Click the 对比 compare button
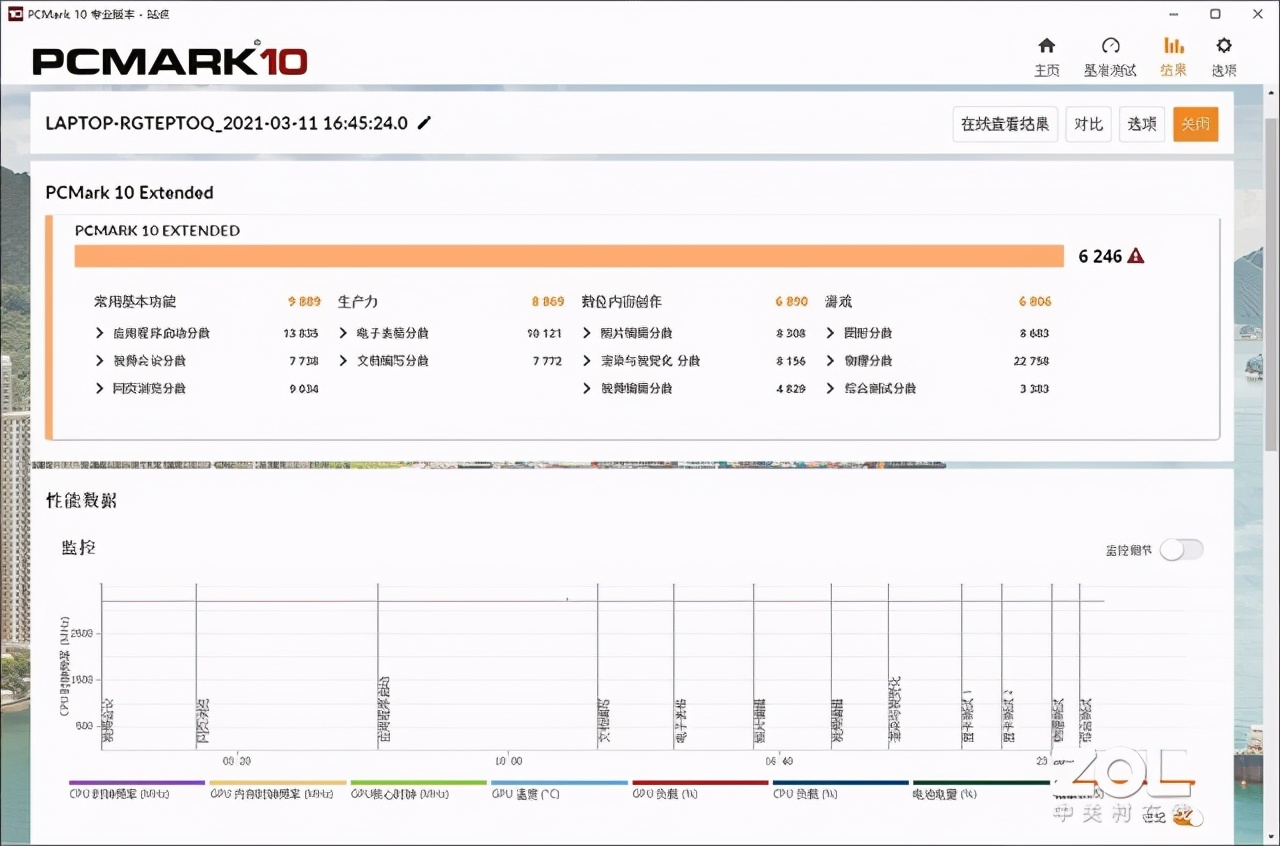This screenshot has width=1280, height=846. coord(1088,124)
